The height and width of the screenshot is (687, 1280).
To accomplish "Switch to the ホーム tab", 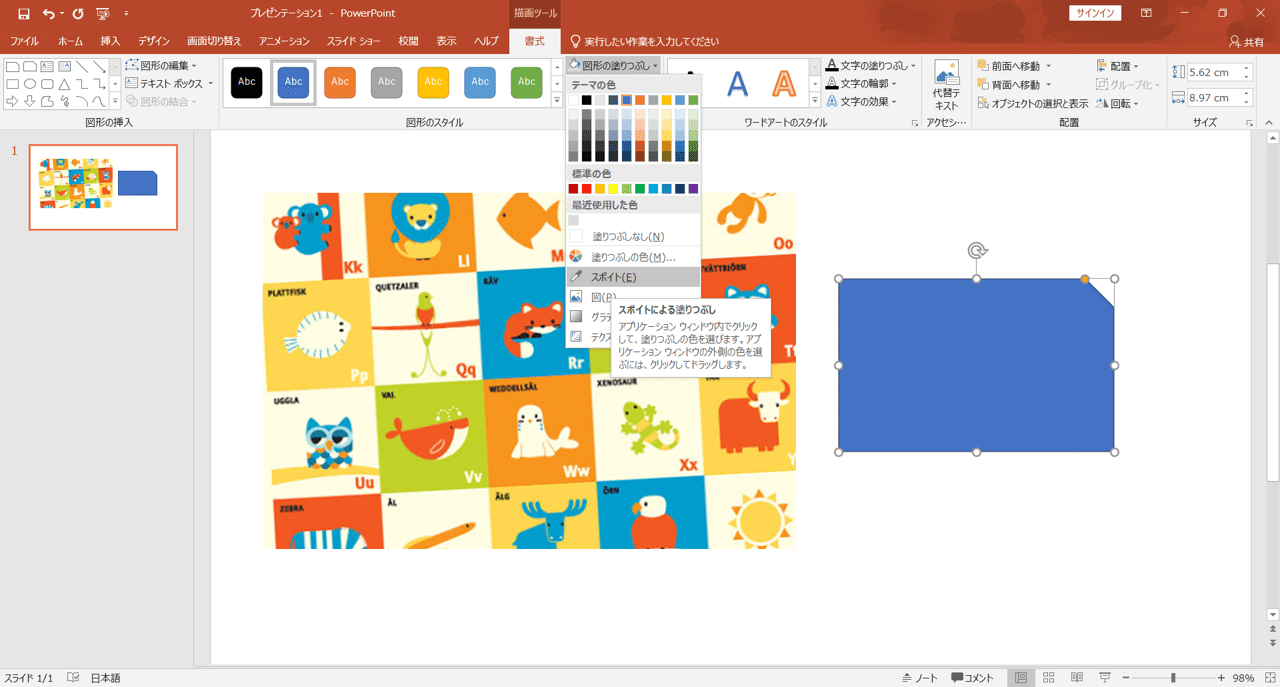I will point(70,41).
